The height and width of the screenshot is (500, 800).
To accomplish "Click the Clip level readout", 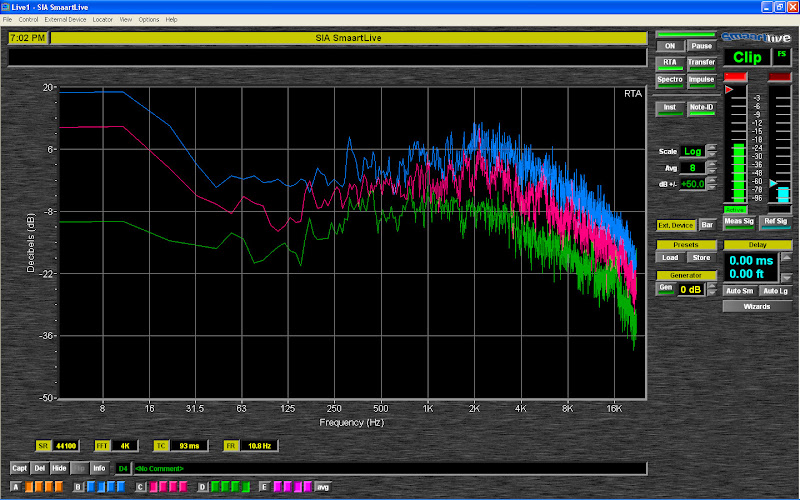I will (747, 57).
